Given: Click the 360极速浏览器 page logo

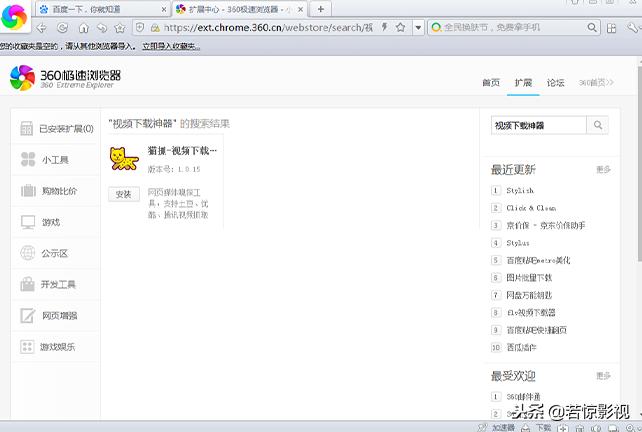Looking at the screenshot, I should pyautogui.click(x=66, y=78).
